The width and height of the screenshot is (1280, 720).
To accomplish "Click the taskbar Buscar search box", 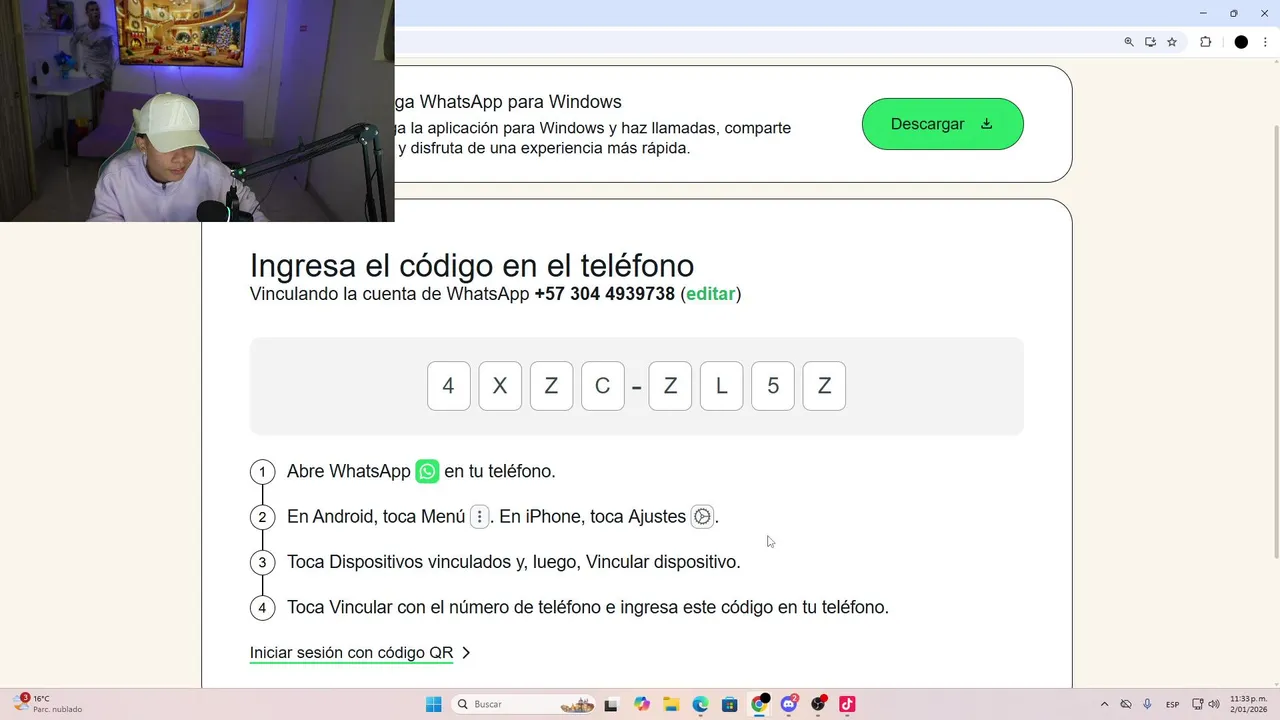I will [523, 704].
